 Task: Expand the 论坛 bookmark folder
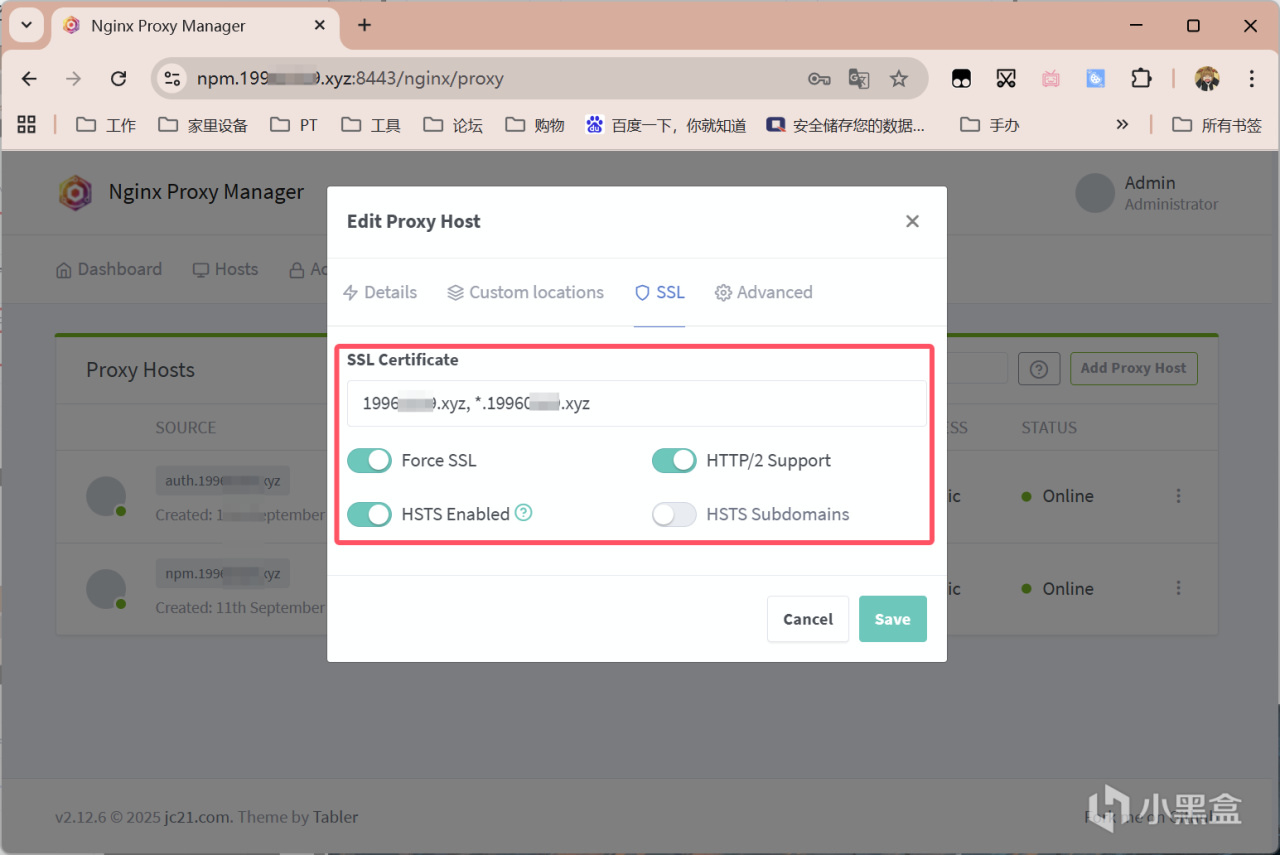click(453, 125)
